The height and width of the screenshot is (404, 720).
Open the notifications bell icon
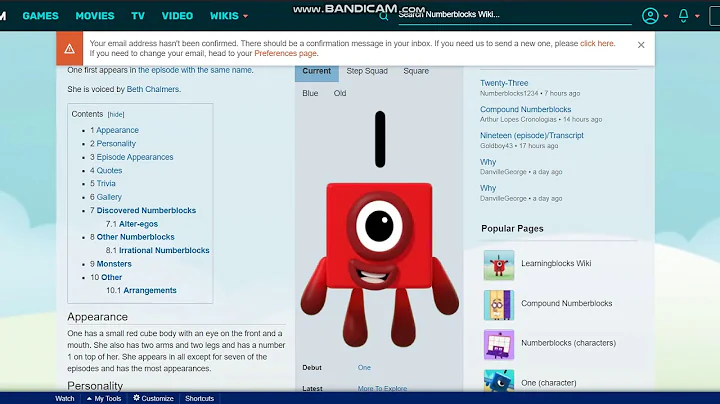(683, 16)
